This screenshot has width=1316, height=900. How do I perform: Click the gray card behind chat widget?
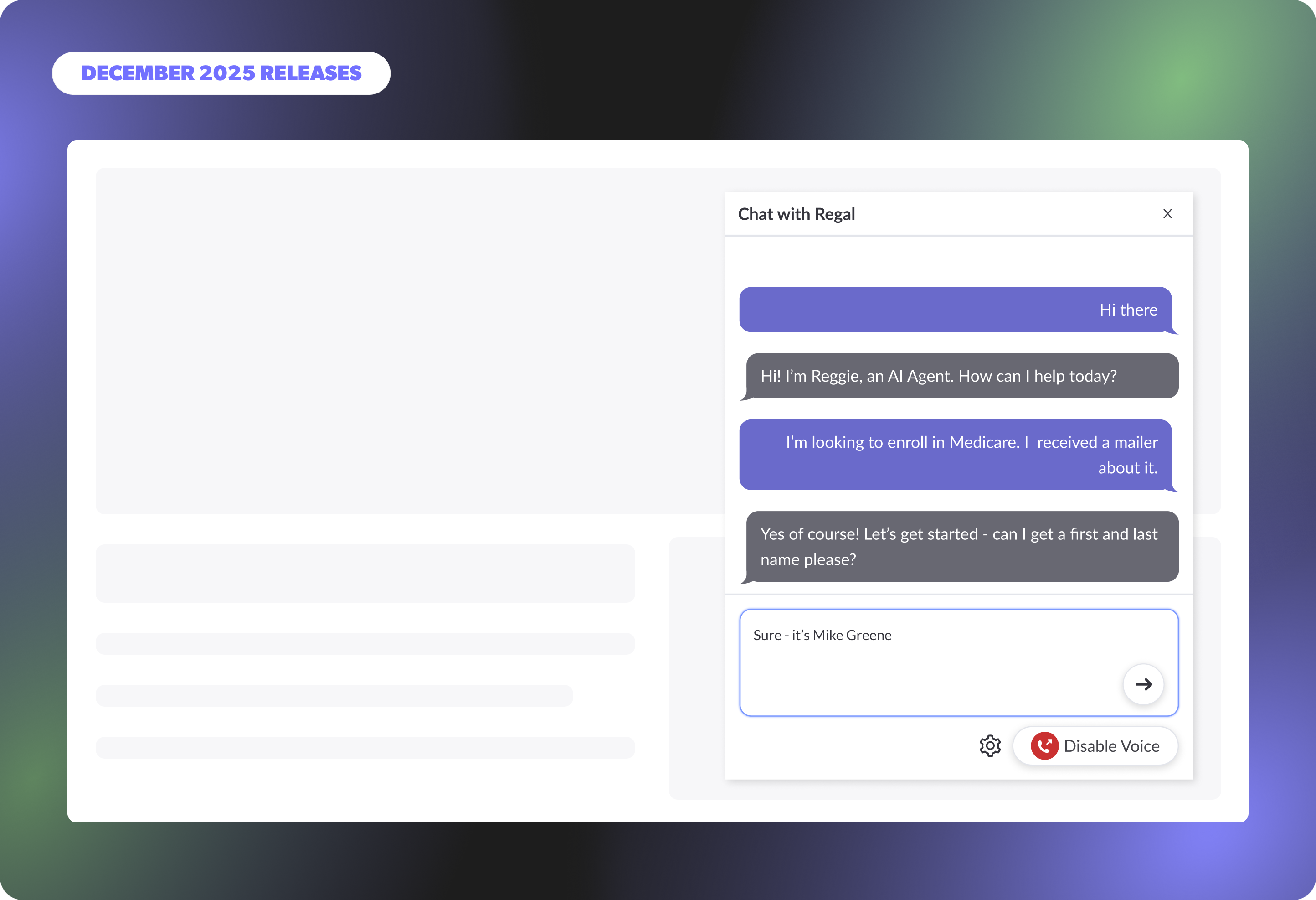[697, 669]
